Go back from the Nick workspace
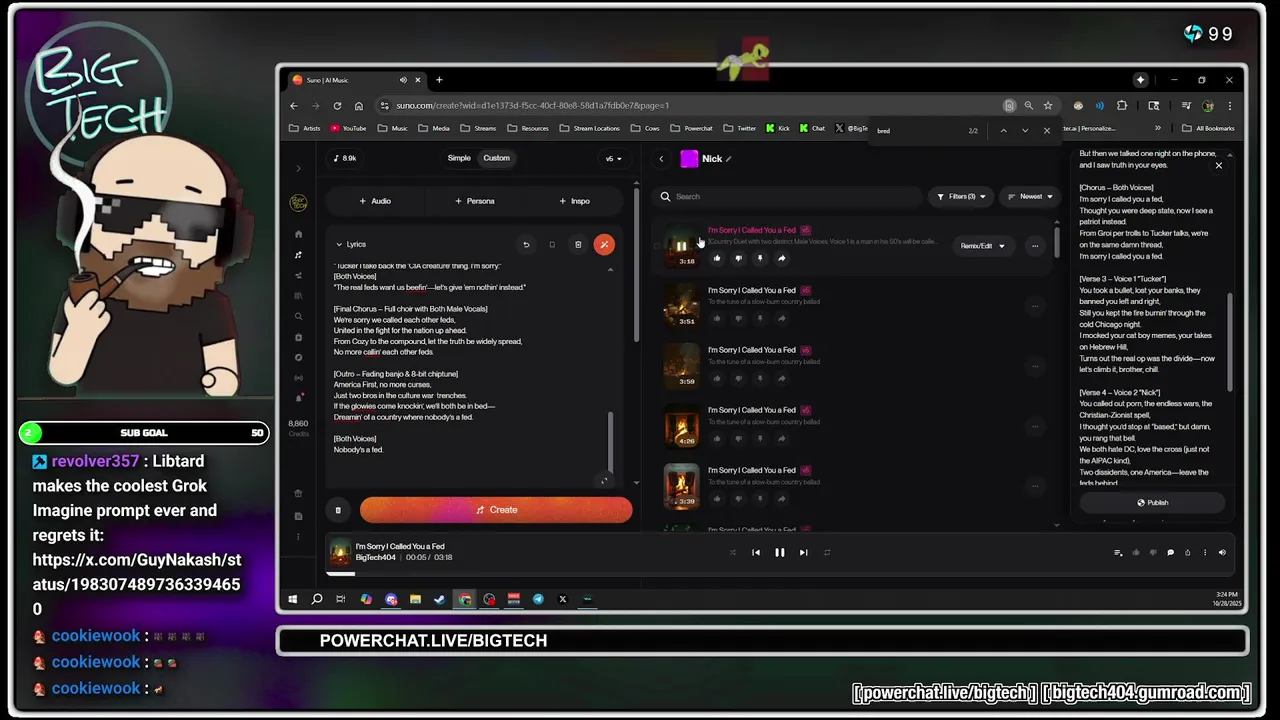 pos(661,158)
